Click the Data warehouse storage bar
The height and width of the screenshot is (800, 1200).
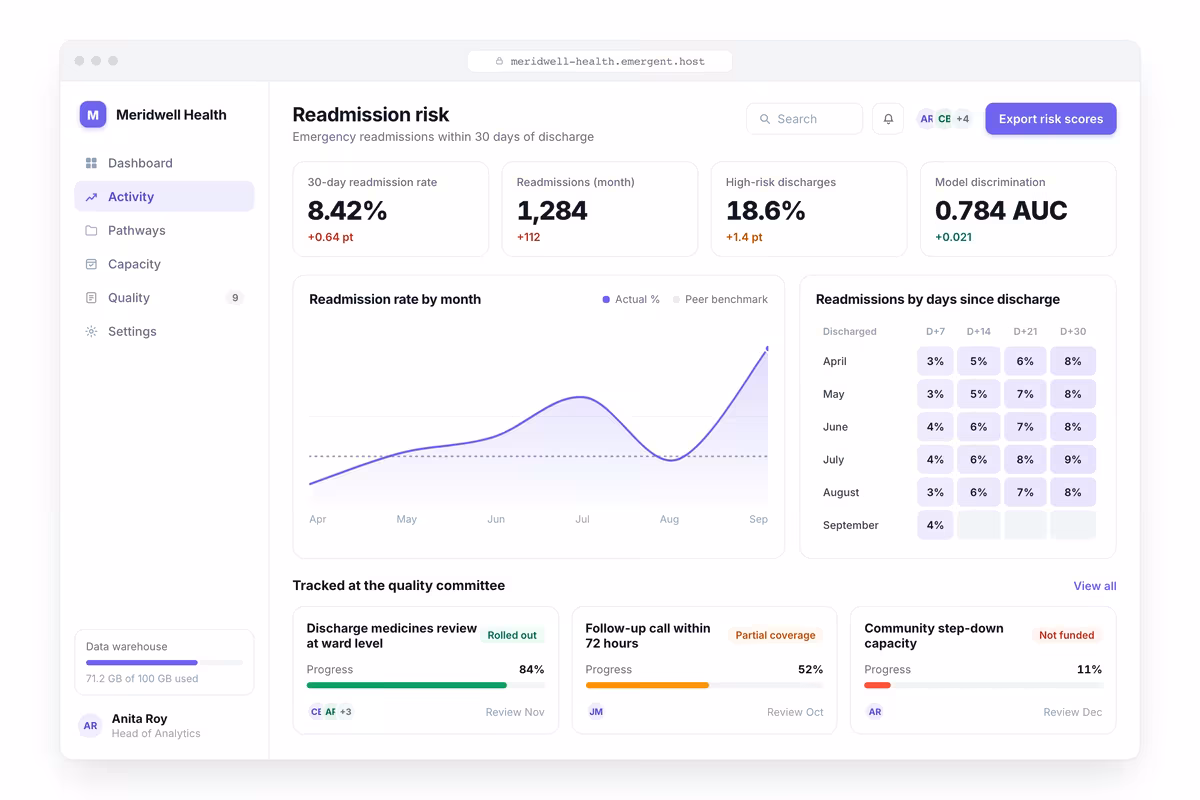[x=164, y=663]
